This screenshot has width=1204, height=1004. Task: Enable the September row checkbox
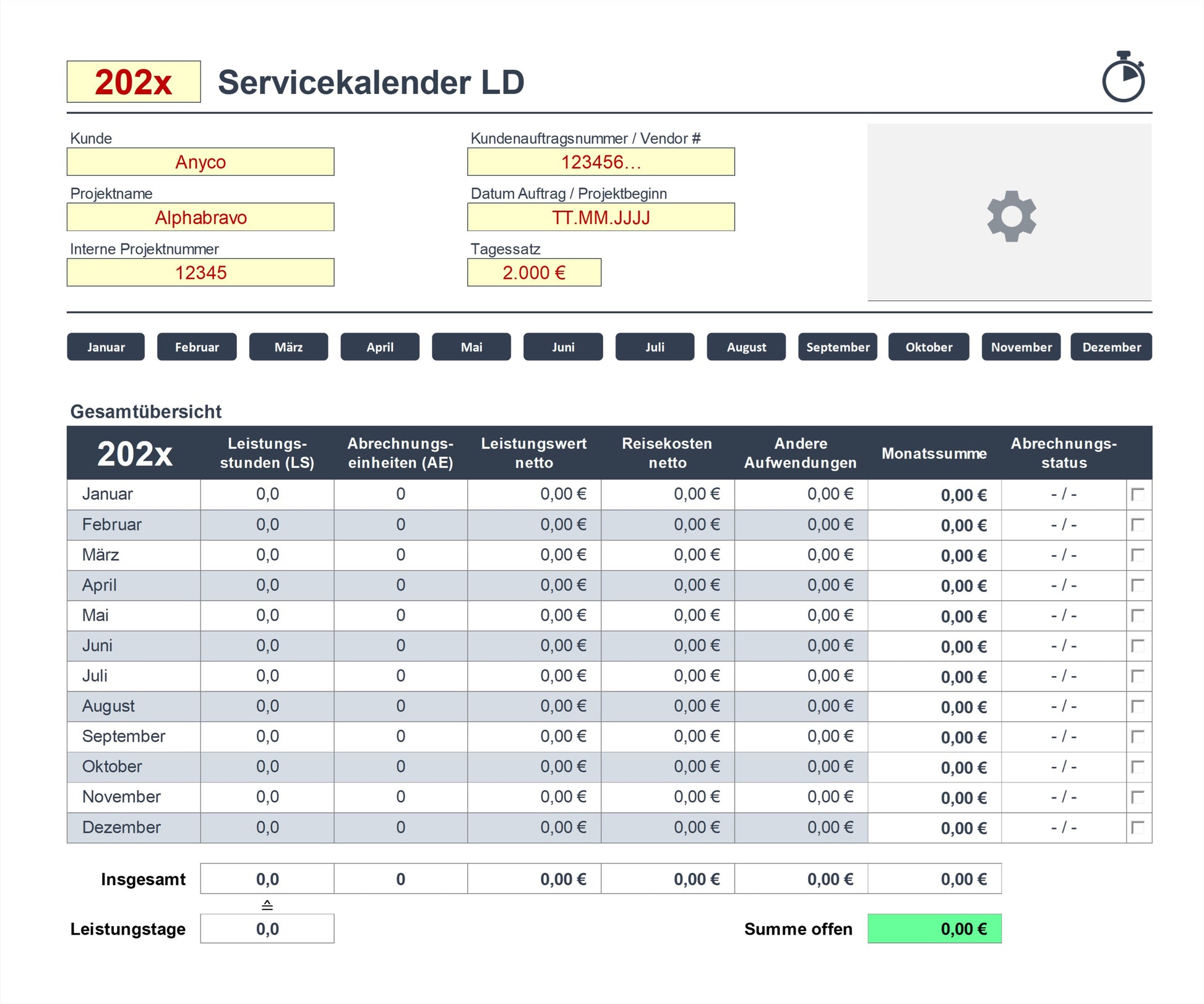click(1137, 736)
